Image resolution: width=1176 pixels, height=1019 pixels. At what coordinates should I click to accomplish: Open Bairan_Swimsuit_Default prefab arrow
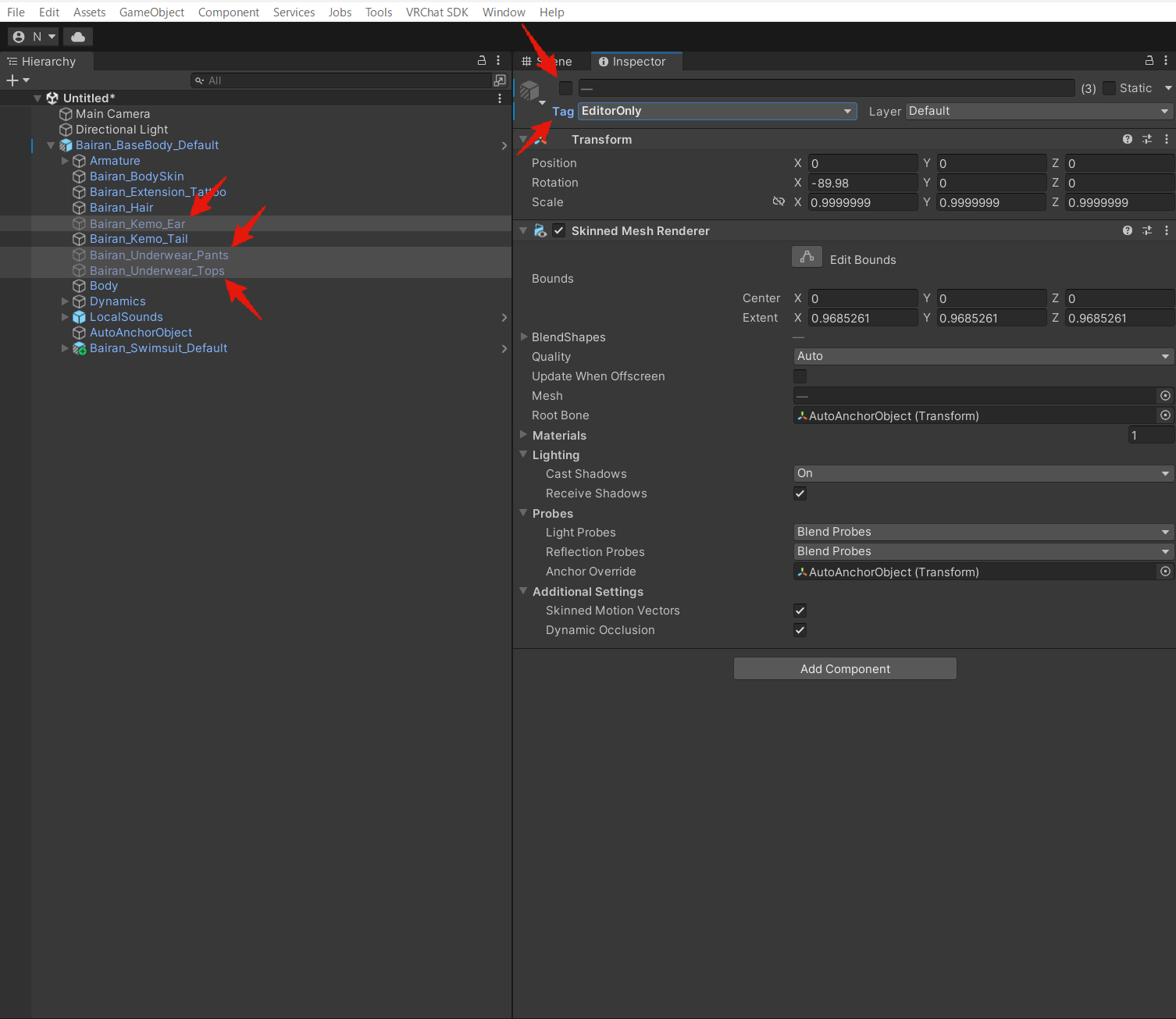click(x=504, y=348)
